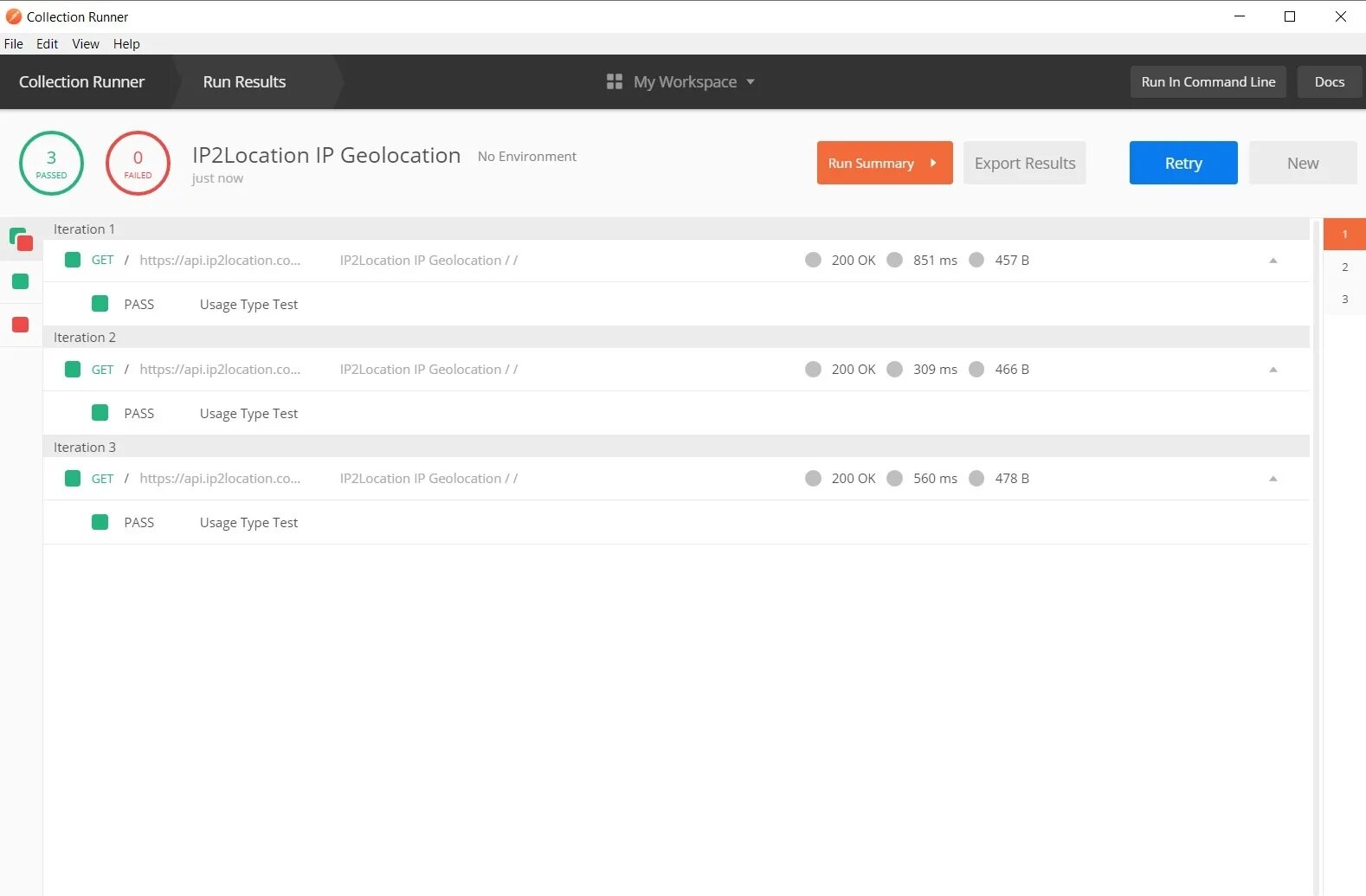Click the gray dot beside 560 ms
The image size is (1366, 896).
895,478
